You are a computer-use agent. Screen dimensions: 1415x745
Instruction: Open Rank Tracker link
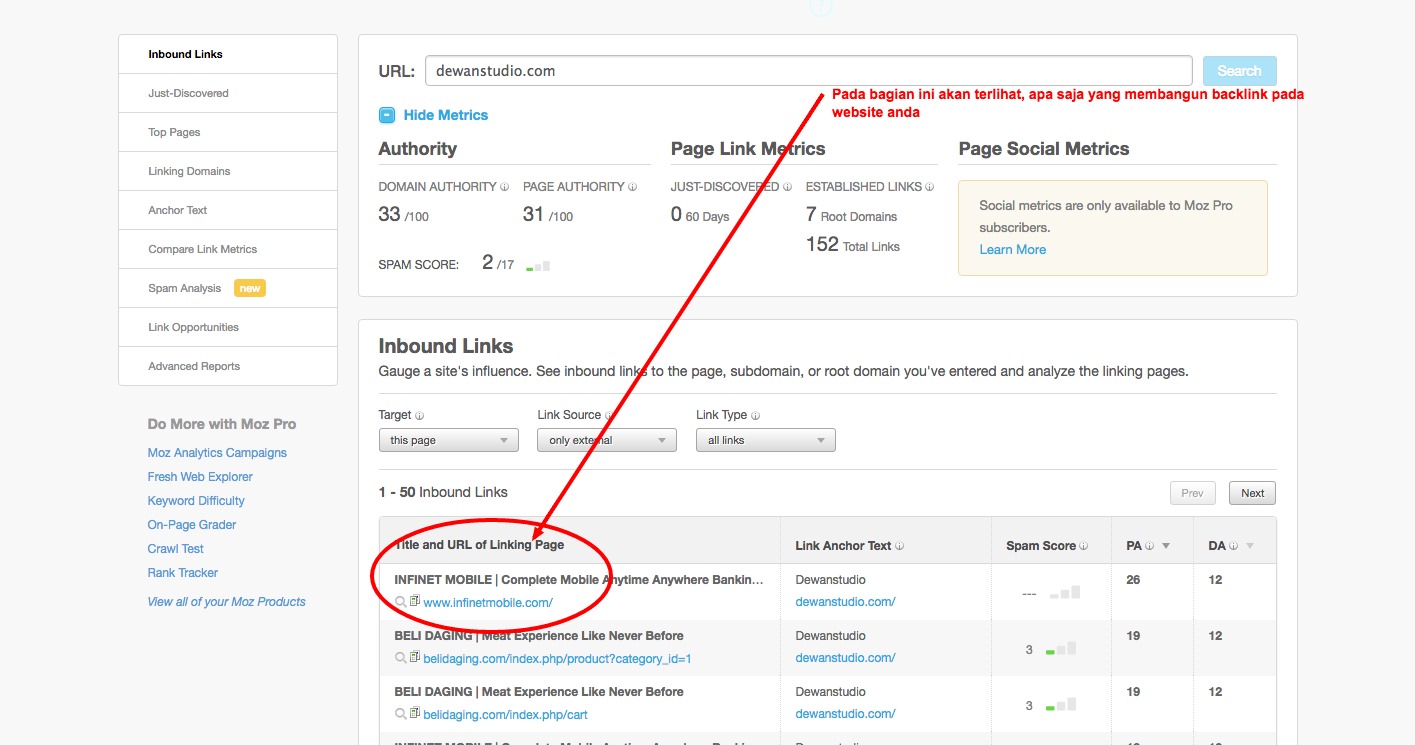[x=183, y=573]
